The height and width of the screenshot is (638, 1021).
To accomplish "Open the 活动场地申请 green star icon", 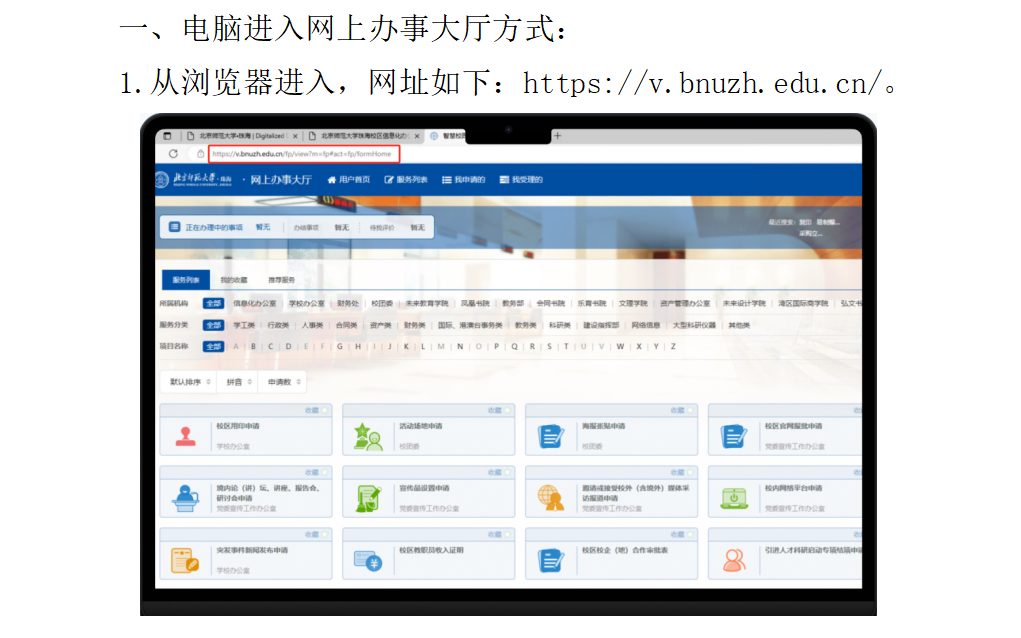I will [x=368, y=437].
